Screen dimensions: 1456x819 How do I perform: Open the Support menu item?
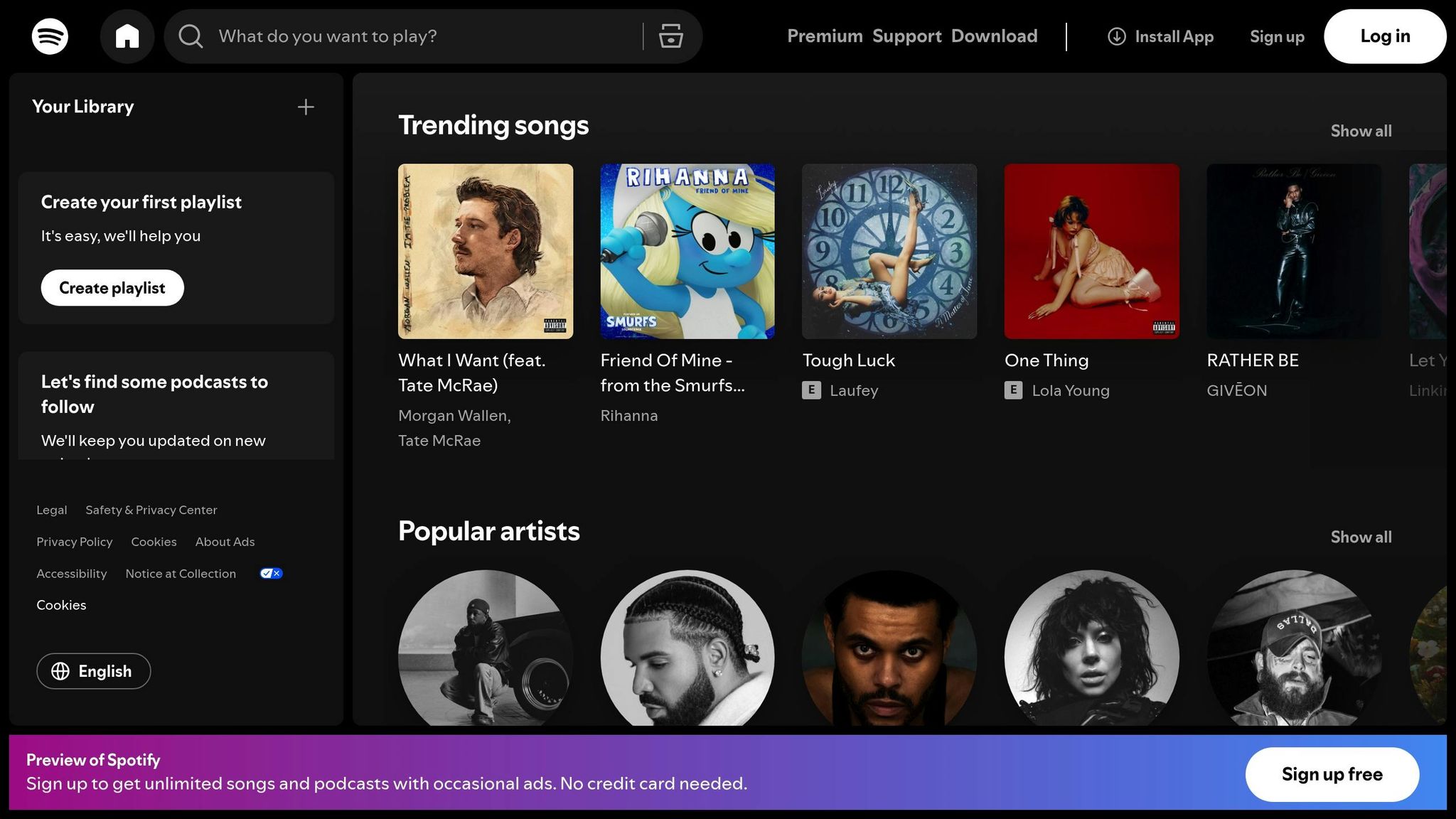[x=906, y=36]
